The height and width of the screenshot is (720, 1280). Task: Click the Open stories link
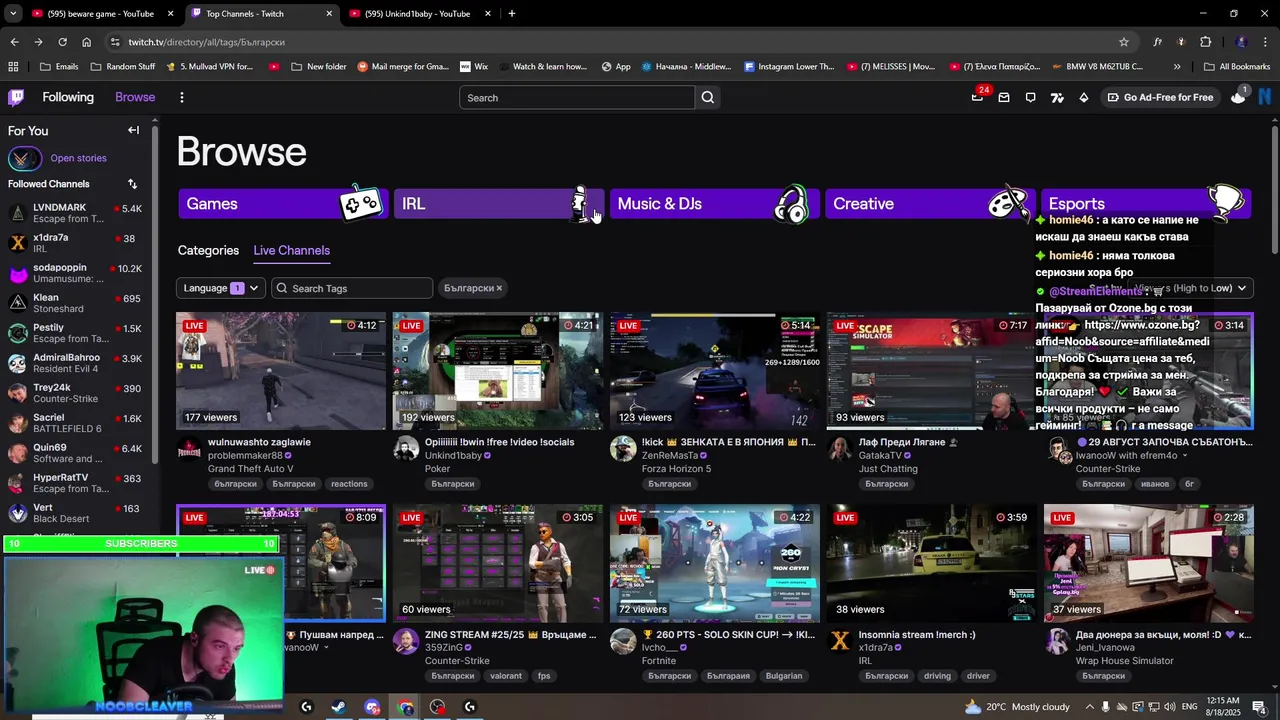[x=78, y=158]
